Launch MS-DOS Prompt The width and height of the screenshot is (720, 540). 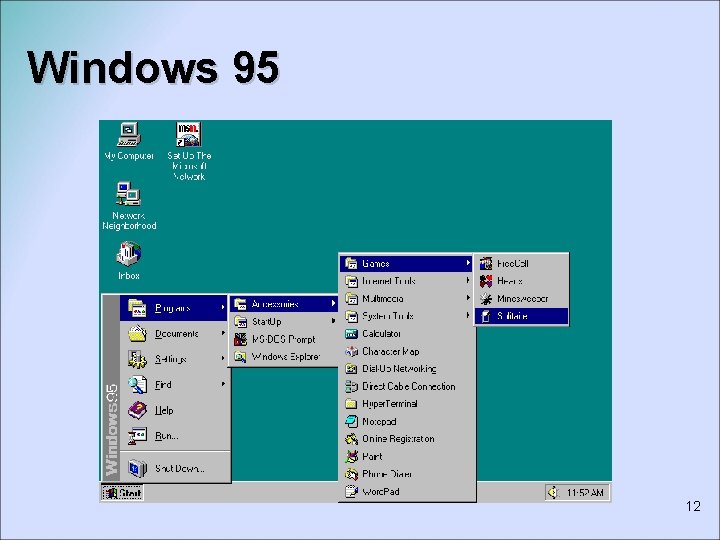point(284,339)
